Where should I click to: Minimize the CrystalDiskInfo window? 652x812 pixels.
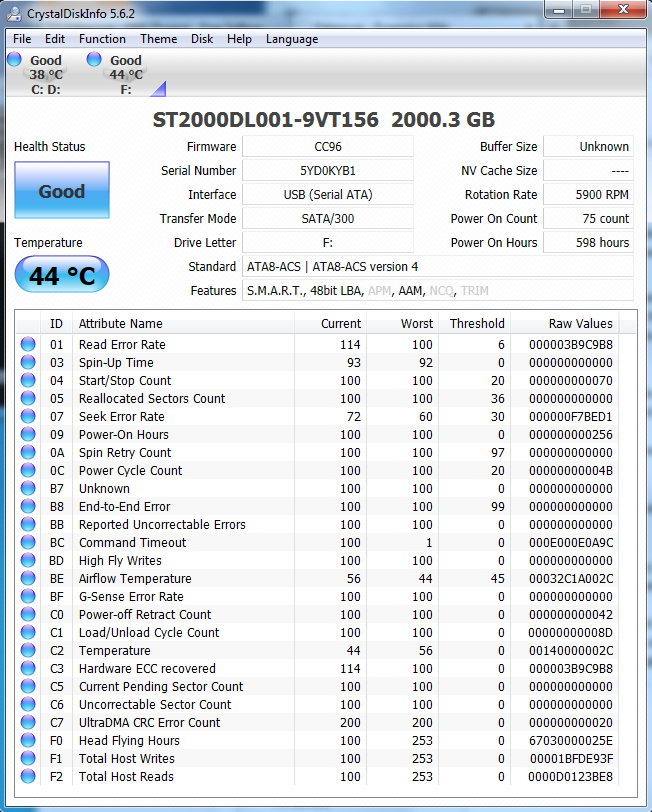click(559, 10)
